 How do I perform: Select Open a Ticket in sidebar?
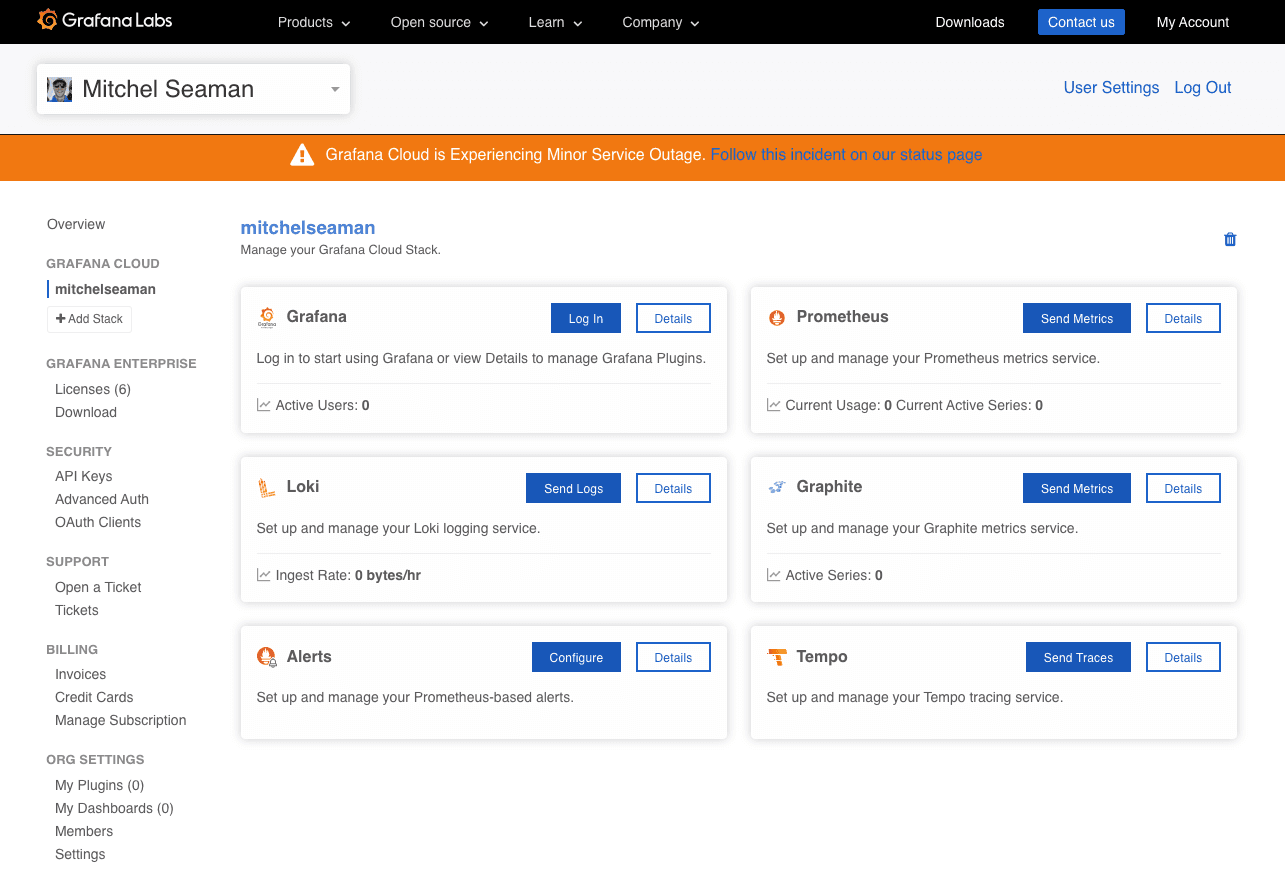(98, 587)
